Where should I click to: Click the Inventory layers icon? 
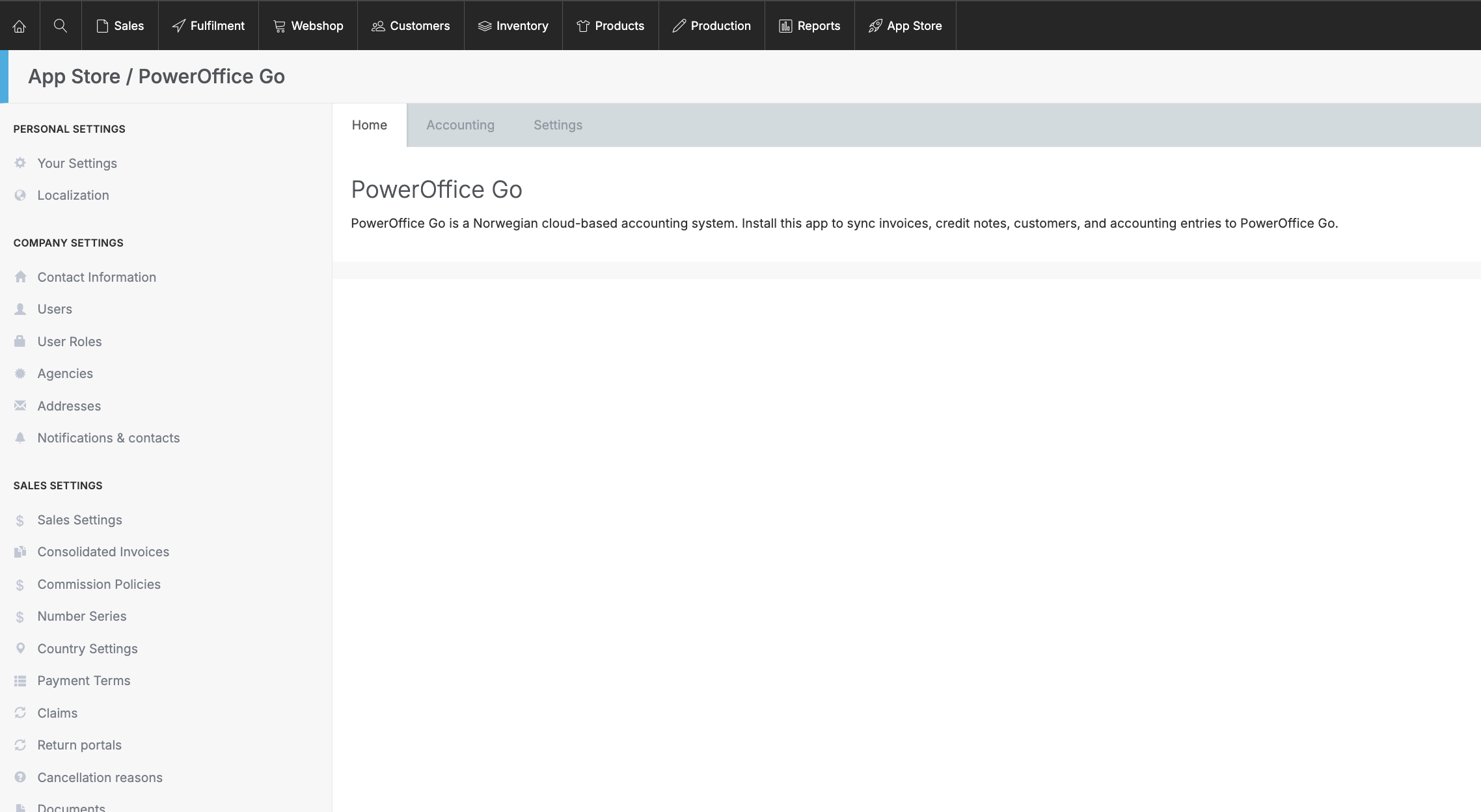pos(485,26)
